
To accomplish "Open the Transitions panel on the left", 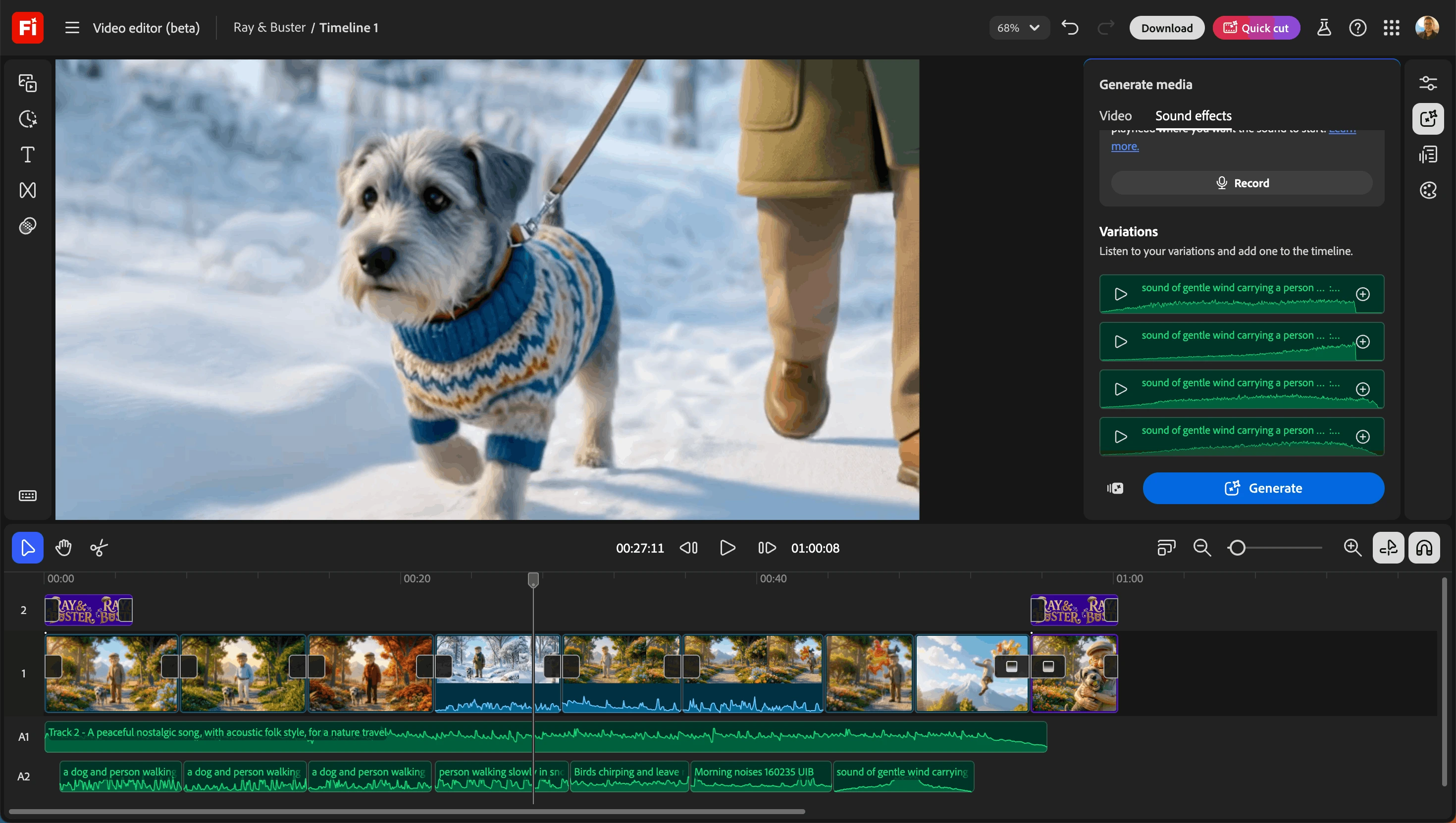I will point(27,190).
